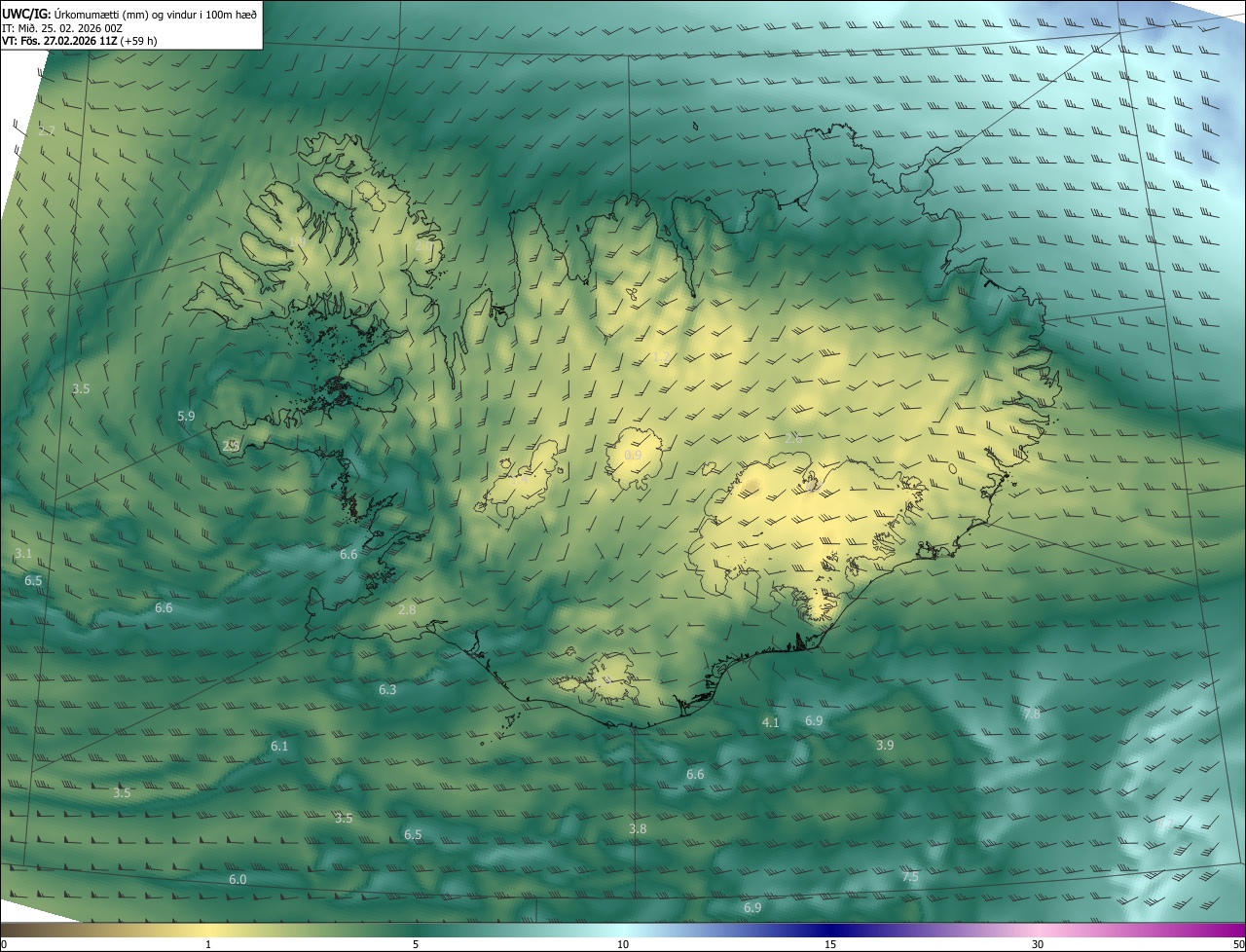Click the 5.9 value label
This screenshot has height=952, width=1246.
click(x=186, y=416)
